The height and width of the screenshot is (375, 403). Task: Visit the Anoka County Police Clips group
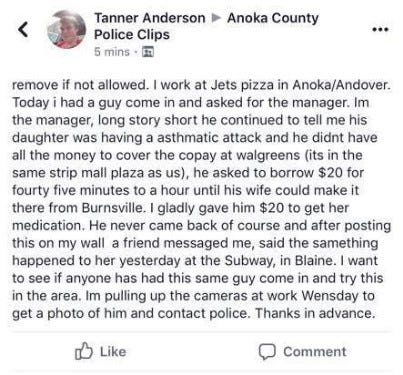(x=206, y=26)
